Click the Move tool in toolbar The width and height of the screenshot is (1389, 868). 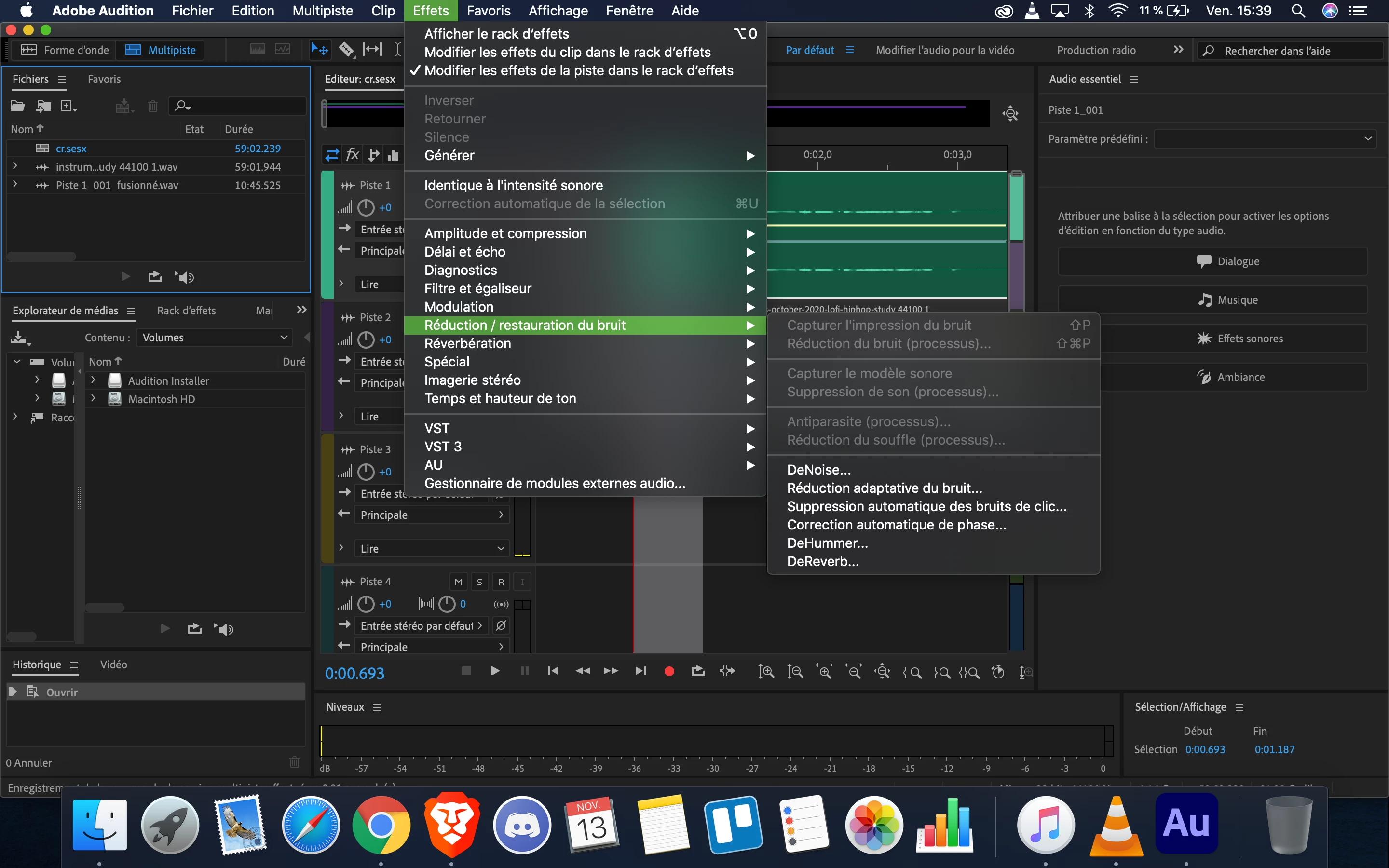coord(319,50)
